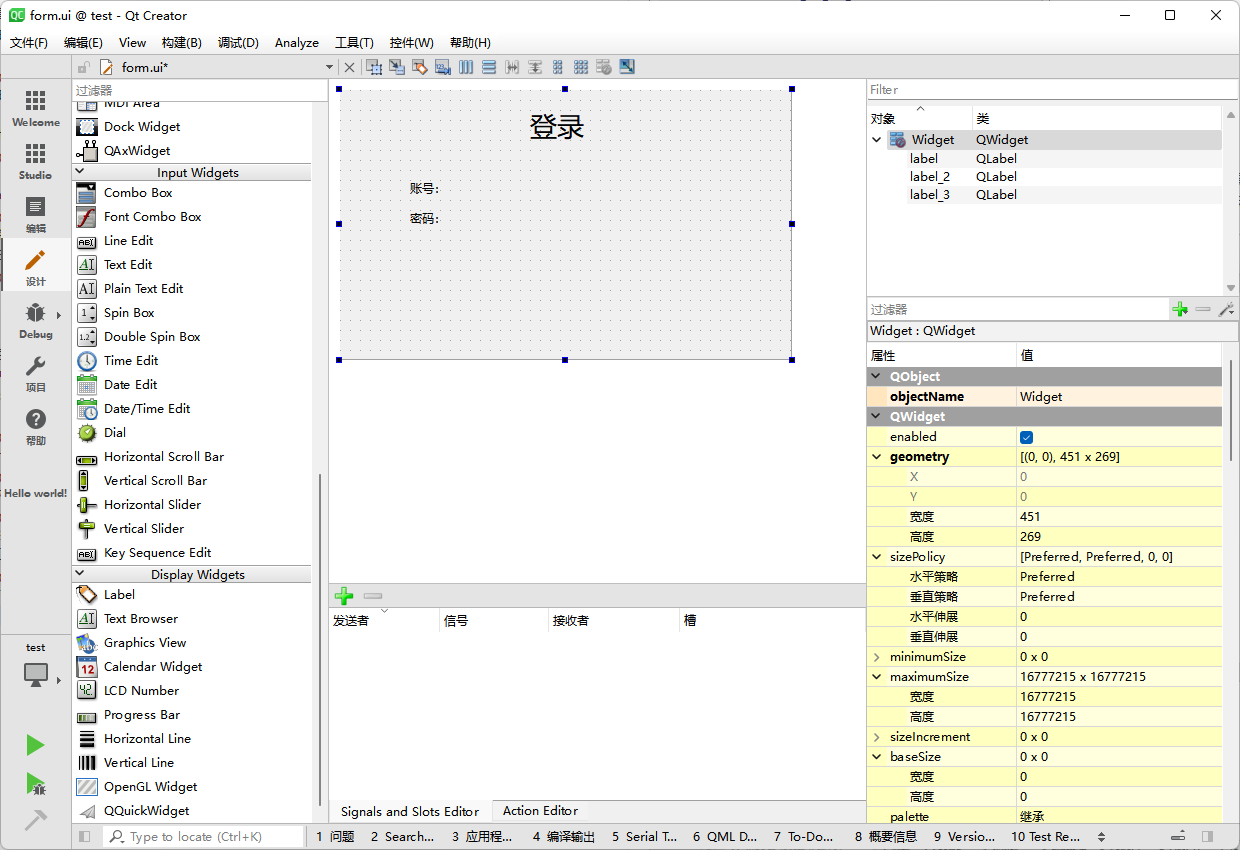Click the green Run button
This screenshot has width=1240, height=850.
(36, 745)
